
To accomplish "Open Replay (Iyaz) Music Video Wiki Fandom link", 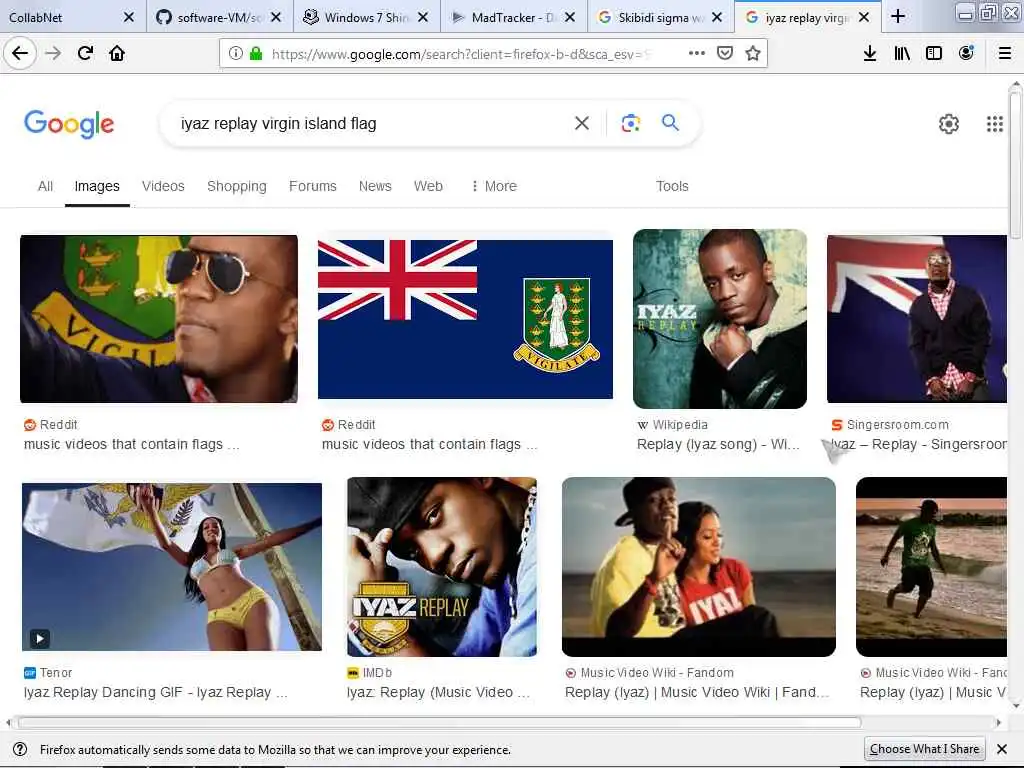I will pos(696,692).
